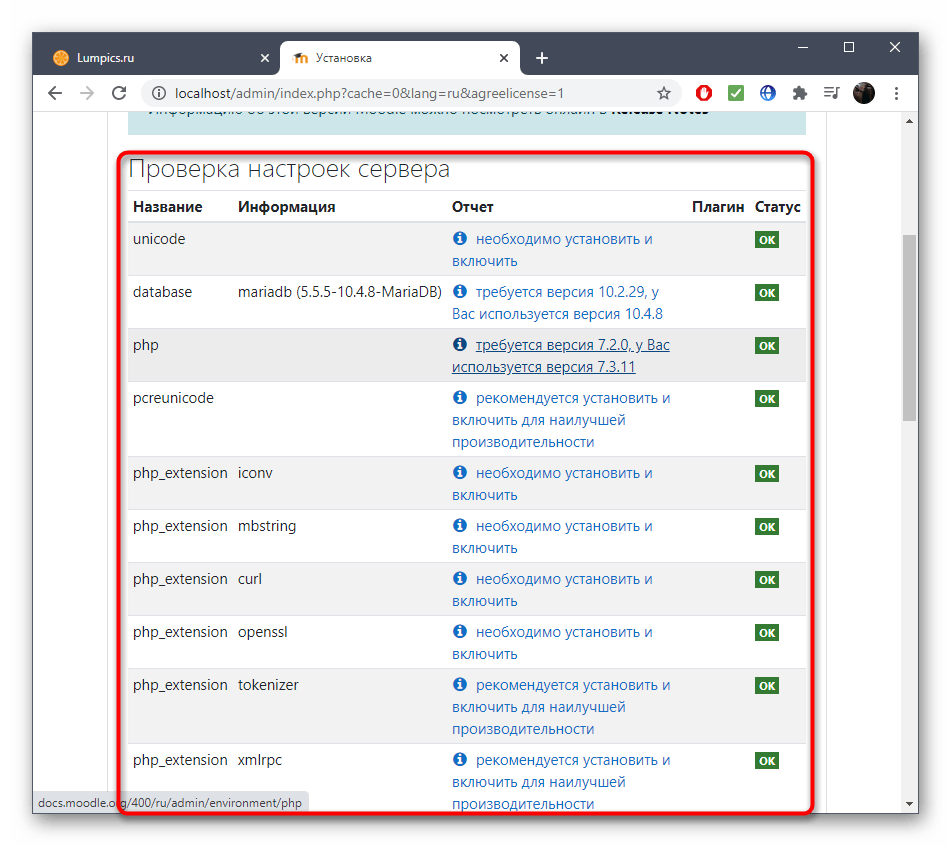Open the Chrome profile avatar
This screenshot has height=846, width=951.
[x=864, y=93]
